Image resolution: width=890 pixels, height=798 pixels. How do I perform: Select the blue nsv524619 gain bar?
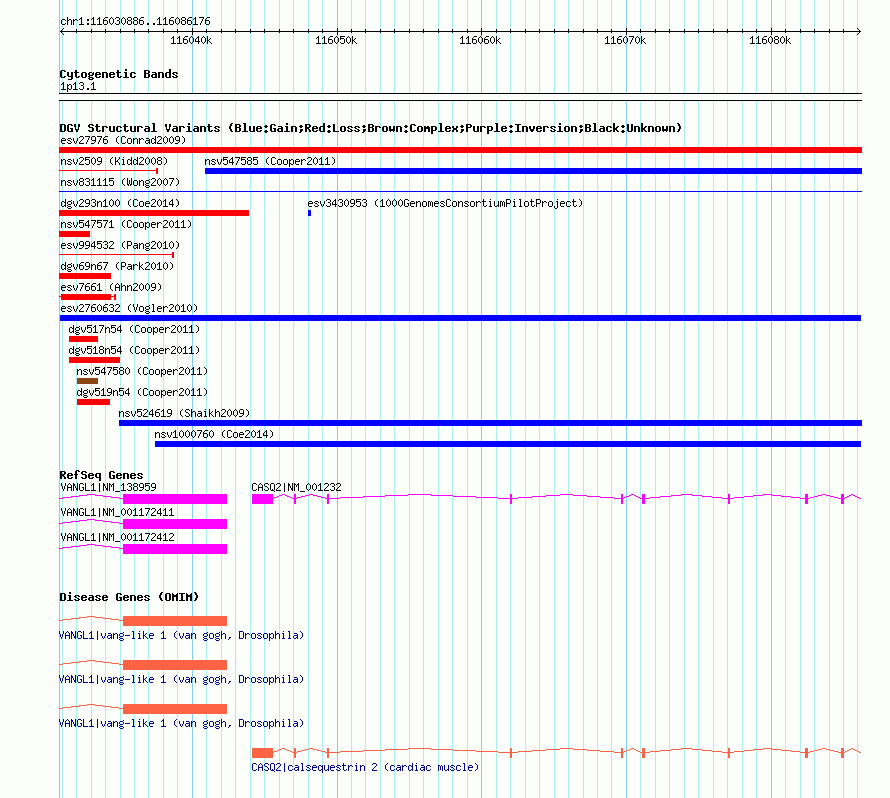pos(490,423)
